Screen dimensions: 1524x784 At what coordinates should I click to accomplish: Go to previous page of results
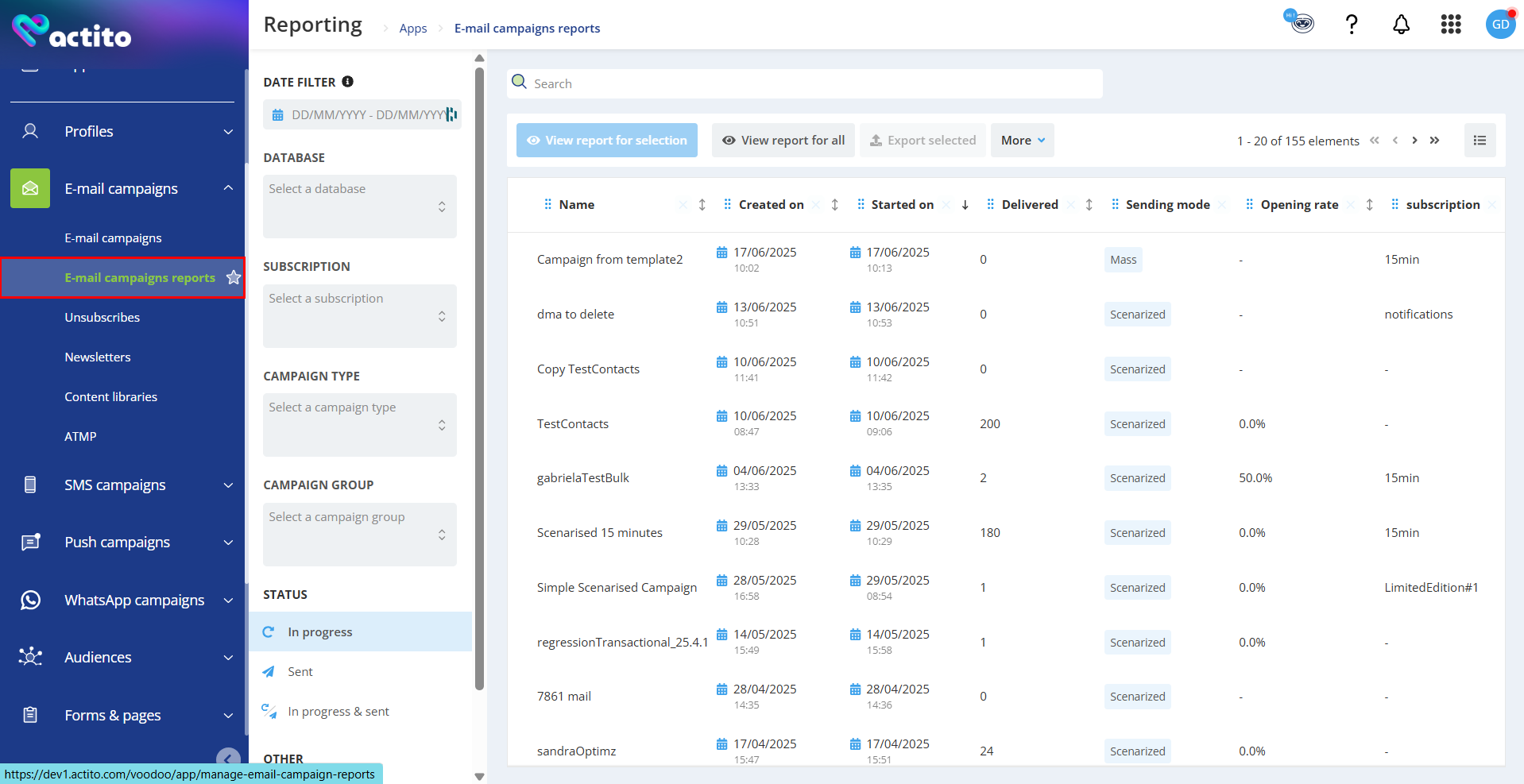tap(1395, 141)
